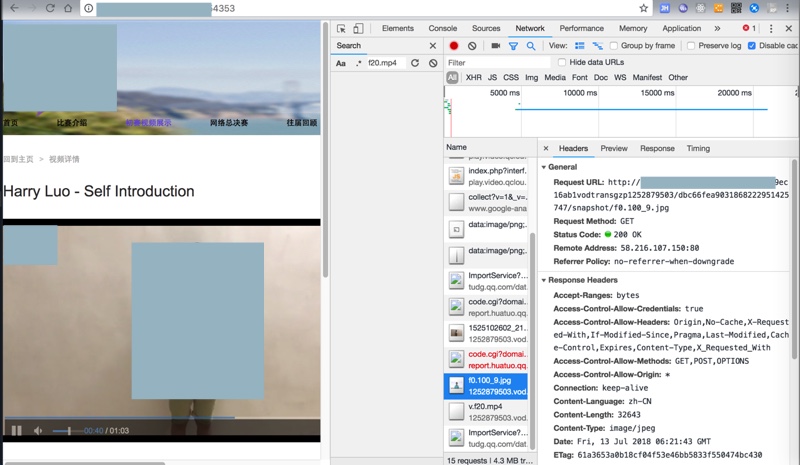Filter requests by WS type
This screenshot has height=465, width=800.
(x=620, y=77)
